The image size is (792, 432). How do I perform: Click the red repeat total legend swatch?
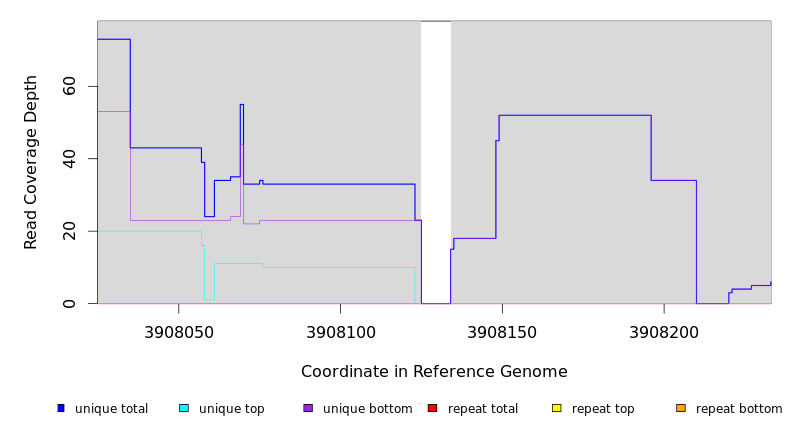click(x=432, y=408)
